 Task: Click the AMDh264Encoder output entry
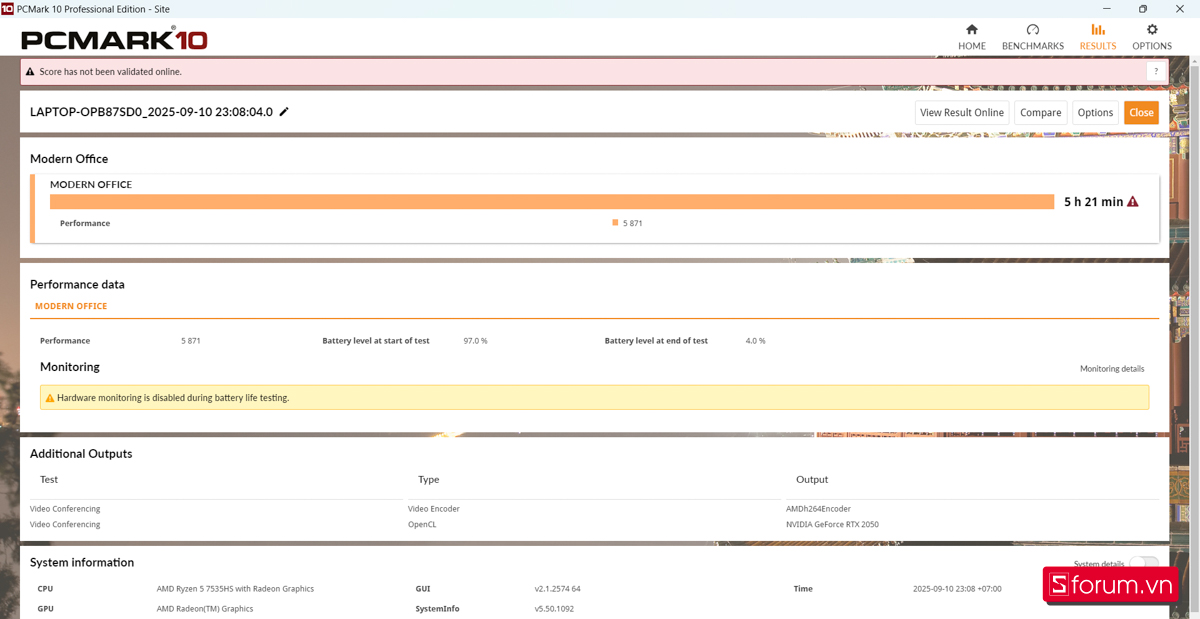point(818,509)
